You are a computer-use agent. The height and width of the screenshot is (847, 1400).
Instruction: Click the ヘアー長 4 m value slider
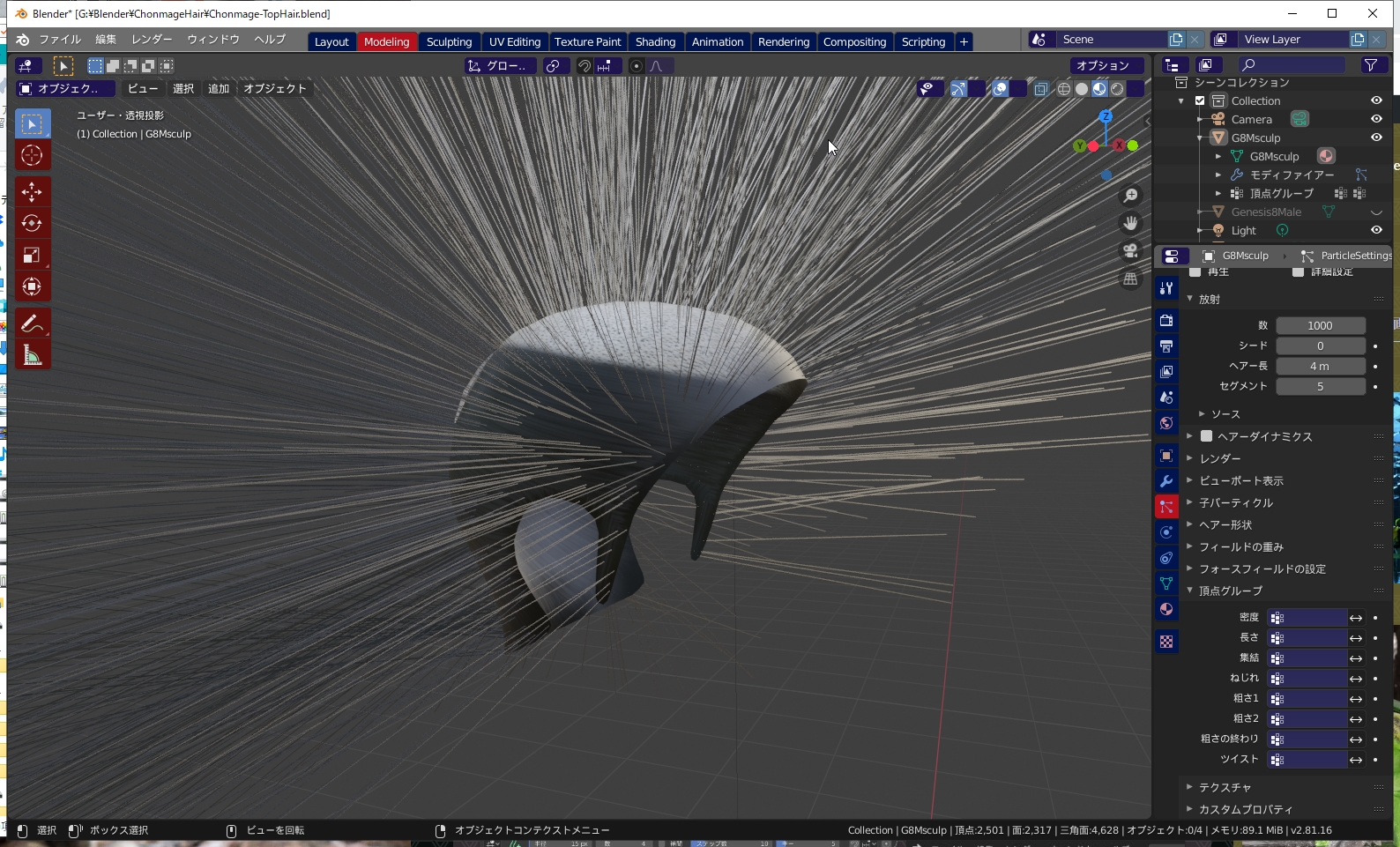[1320, 366]
